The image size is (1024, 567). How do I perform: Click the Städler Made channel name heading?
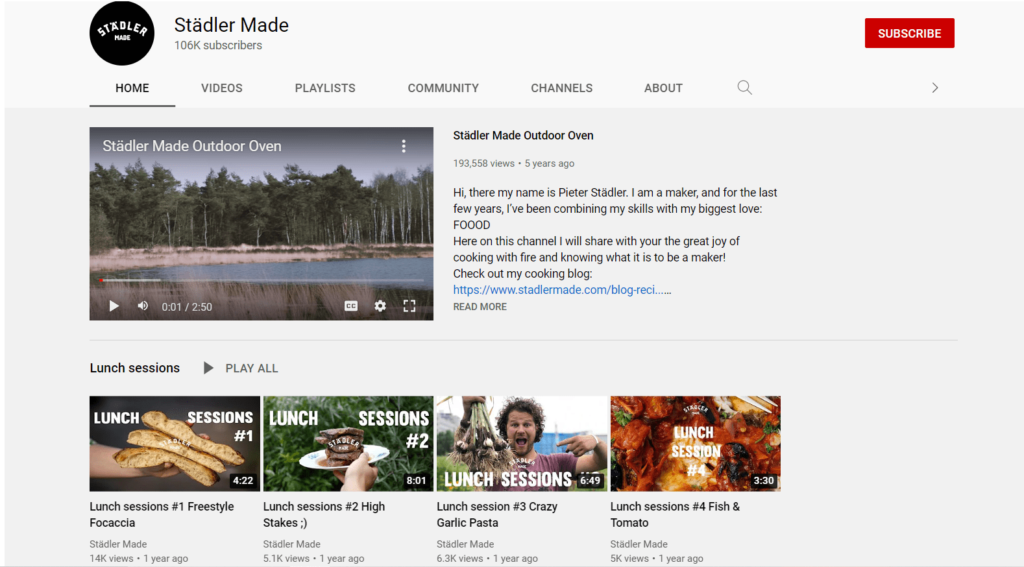click(231, 25)
